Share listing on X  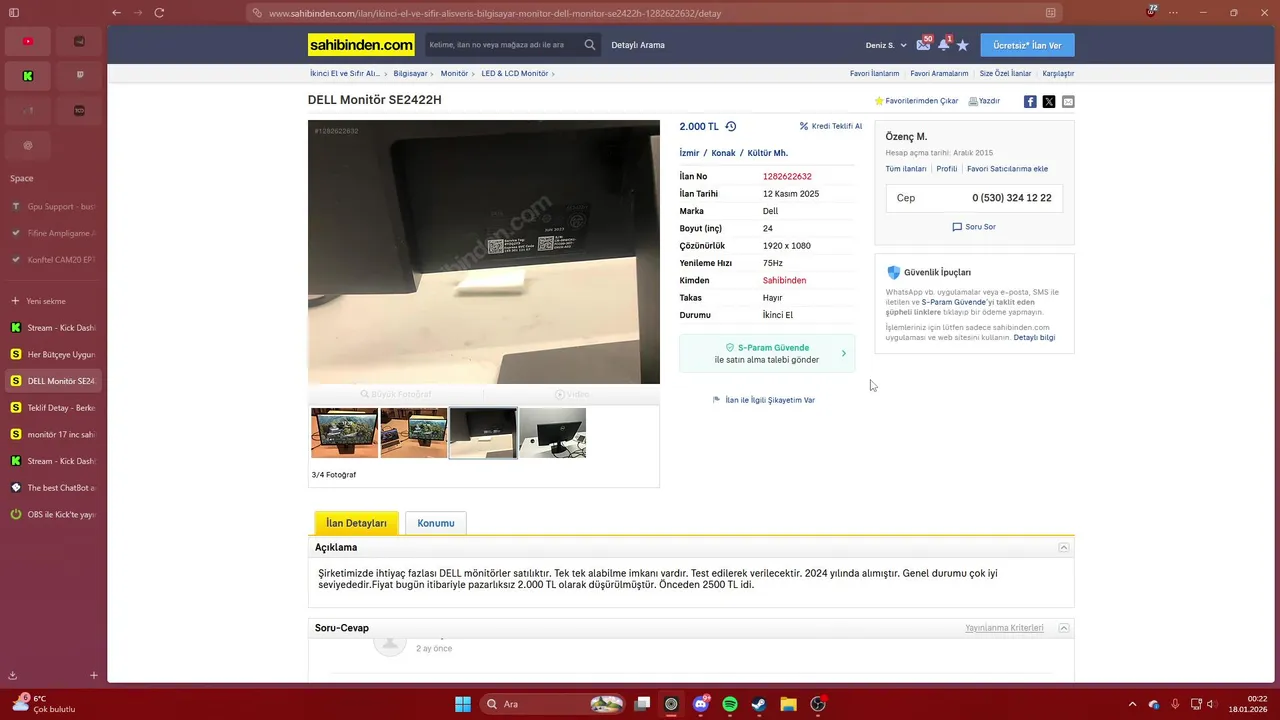[x=1049, y=101]
